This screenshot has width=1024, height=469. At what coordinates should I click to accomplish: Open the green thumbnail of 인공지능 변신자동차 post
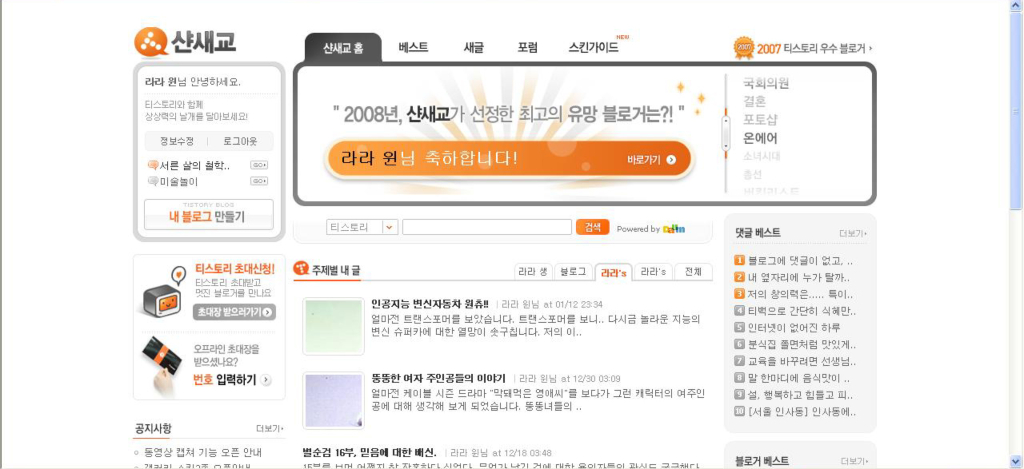click(x=333, y=327)
